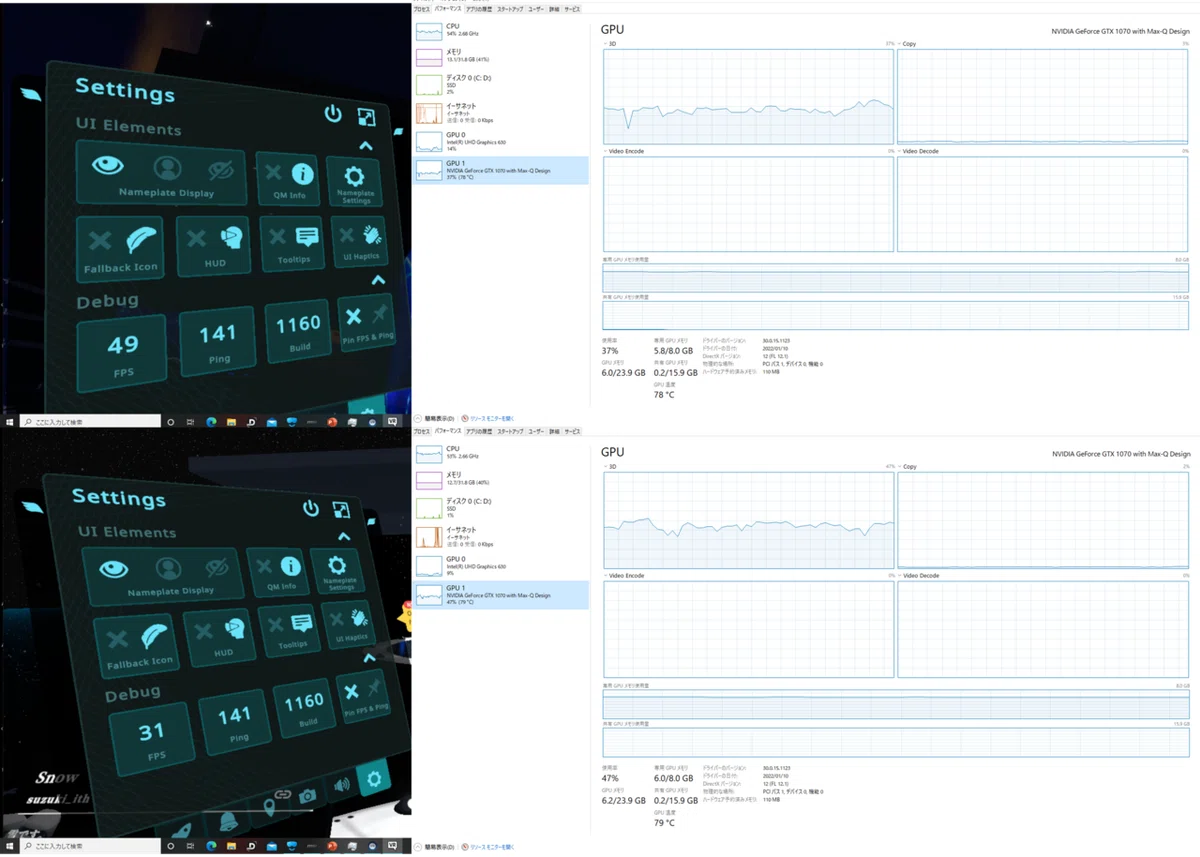
Task: Toggle Fallback Icon in the 49 FPS menu
Action: [x=121, y=248]
